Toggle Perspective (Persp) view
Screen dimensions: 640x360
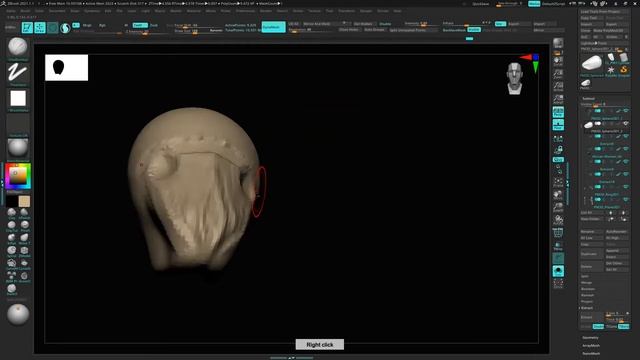[x=558, y=112]
